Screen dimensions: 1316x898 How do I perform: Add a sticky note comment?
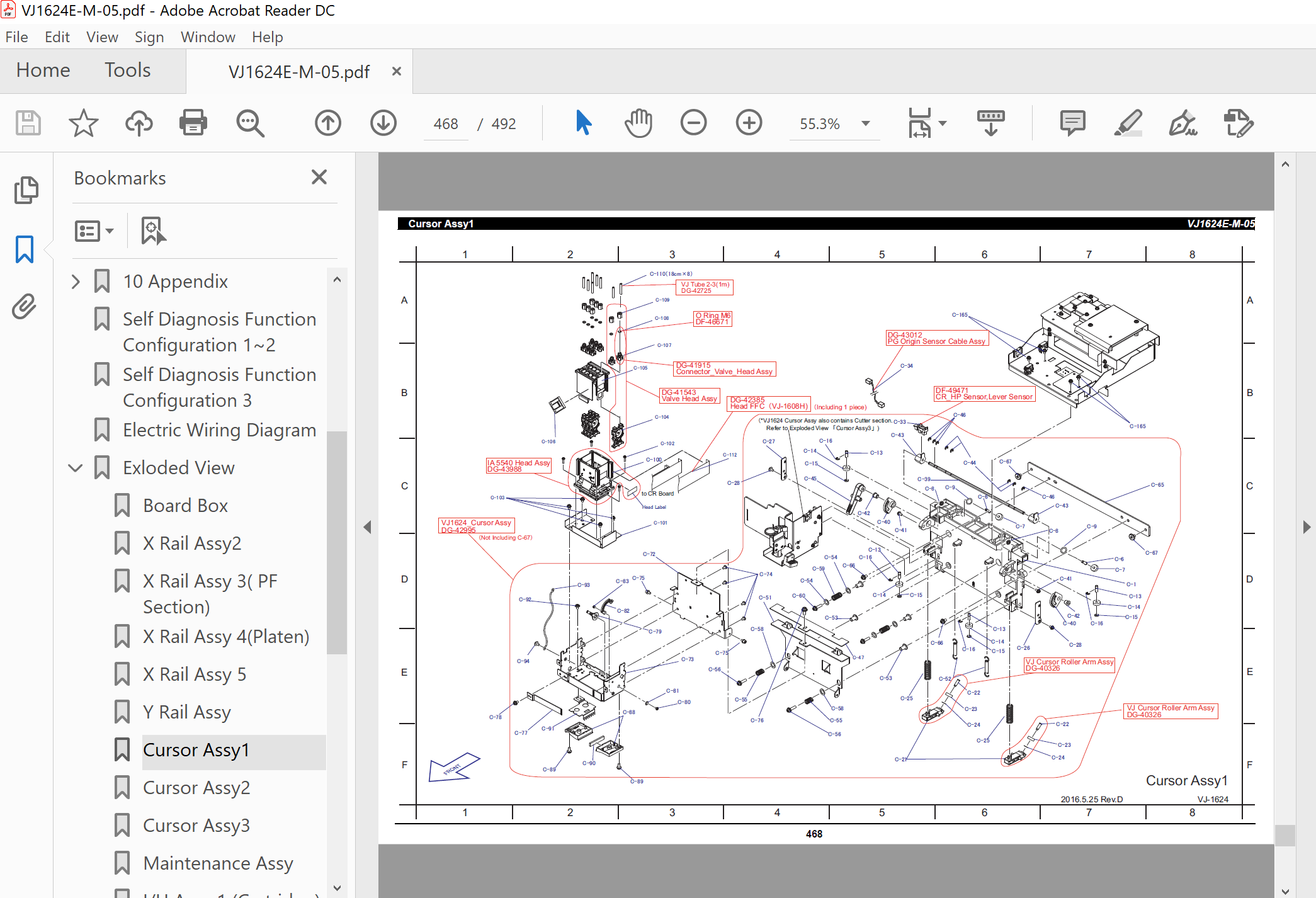point(1072,123)
